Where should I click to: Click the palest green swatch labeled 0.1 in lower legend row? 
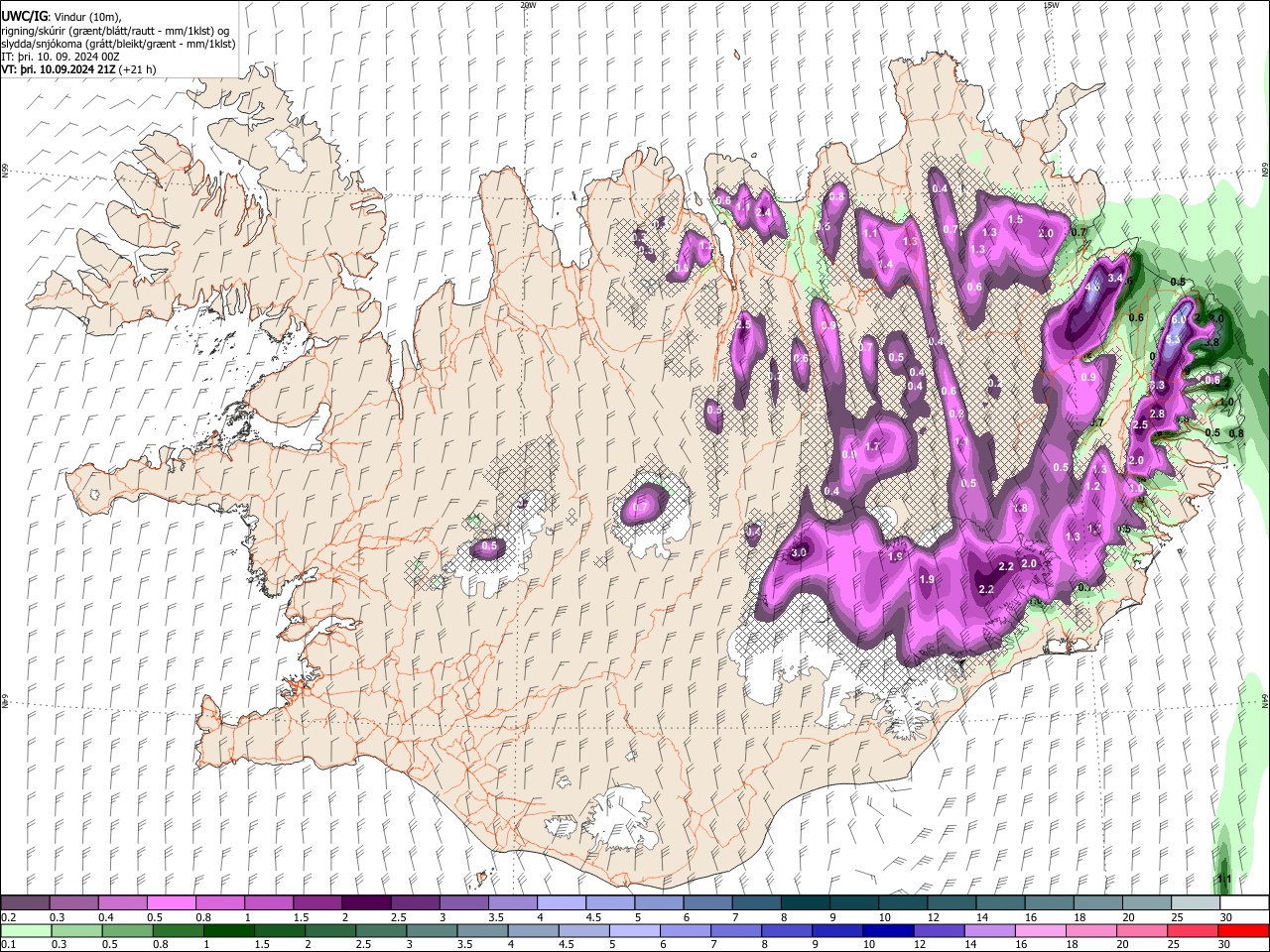tap(25, 930)
